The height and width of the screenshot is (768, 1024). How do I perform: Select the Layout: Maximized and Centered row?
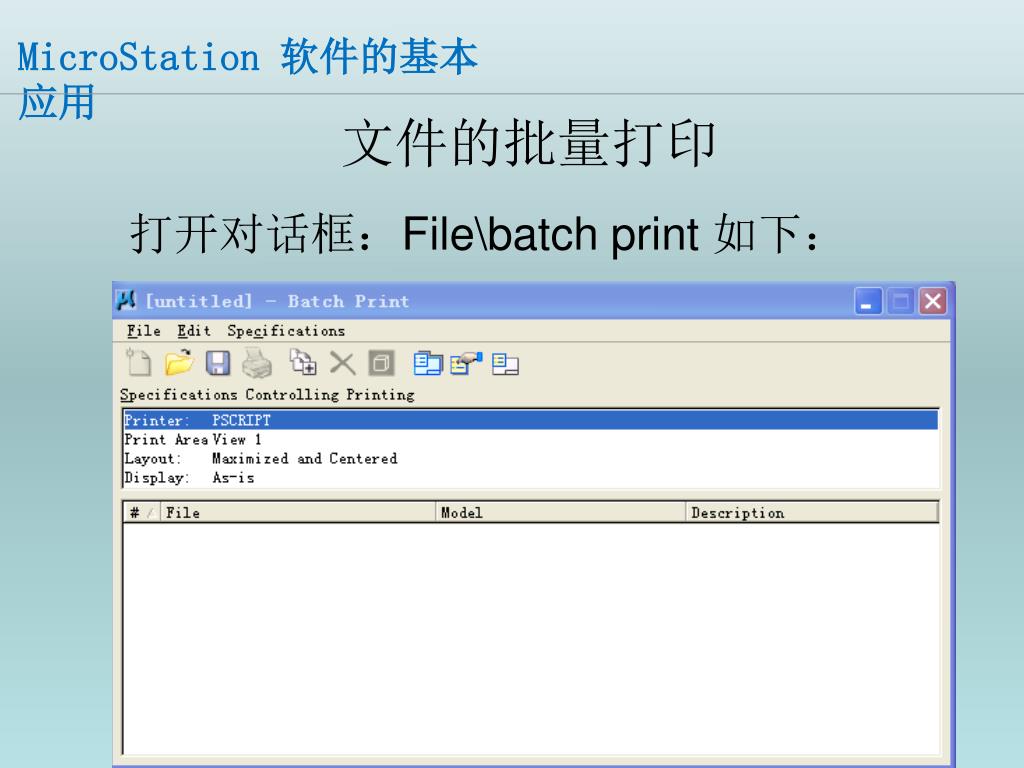[x=530, y=458]
